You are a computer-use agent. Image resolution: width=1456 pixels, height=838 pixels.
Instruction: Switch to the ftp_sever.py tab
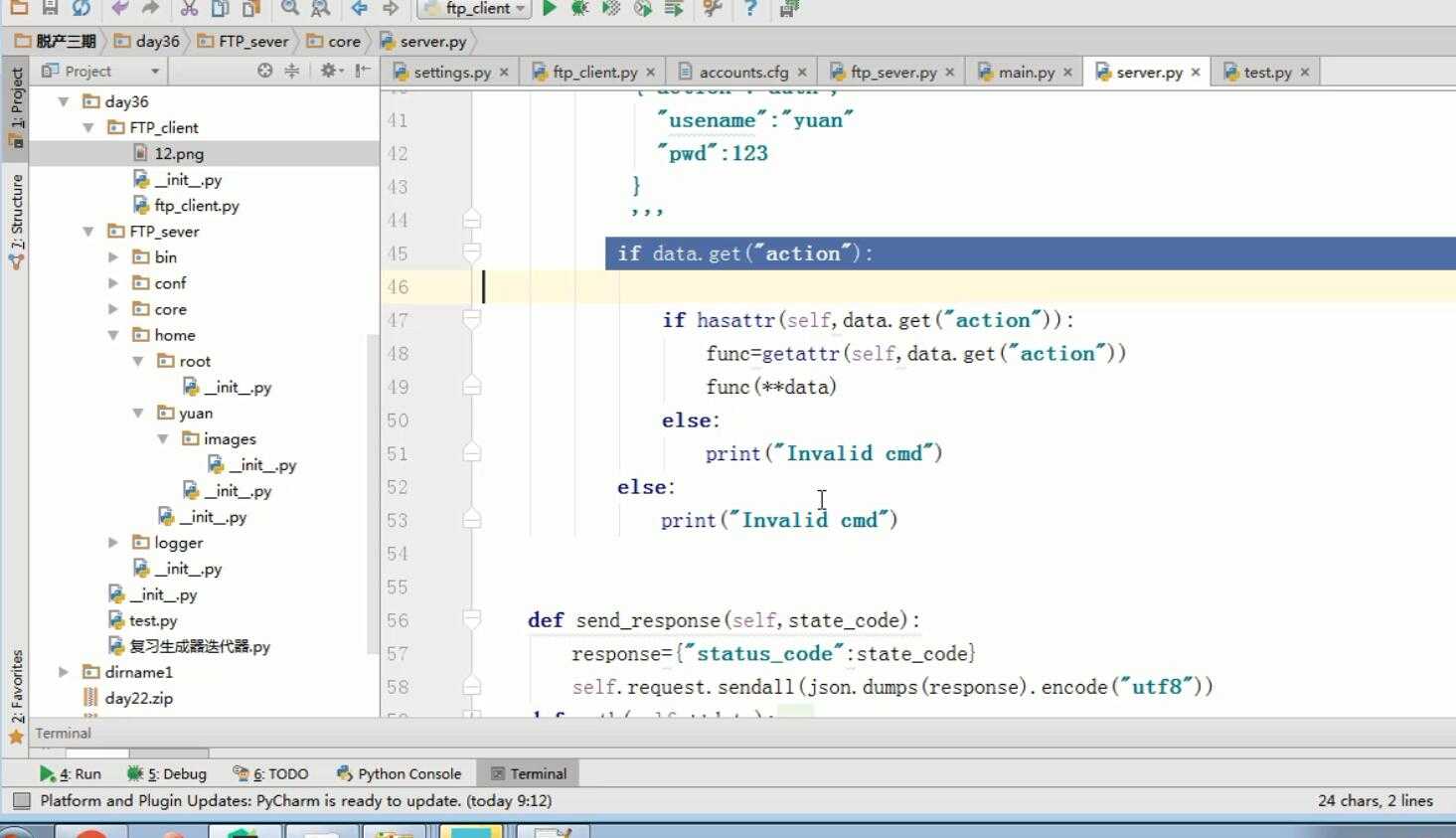coord(892,72)
